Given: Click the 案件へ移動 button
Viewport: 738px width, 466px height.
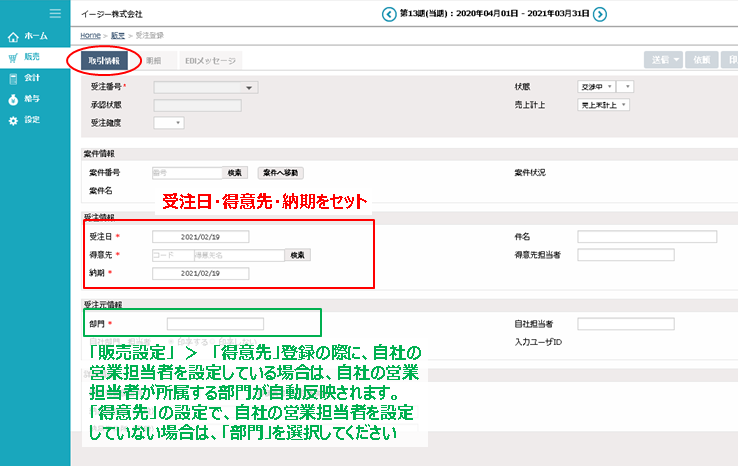Looking at the screenshot, I should [281, 173].
